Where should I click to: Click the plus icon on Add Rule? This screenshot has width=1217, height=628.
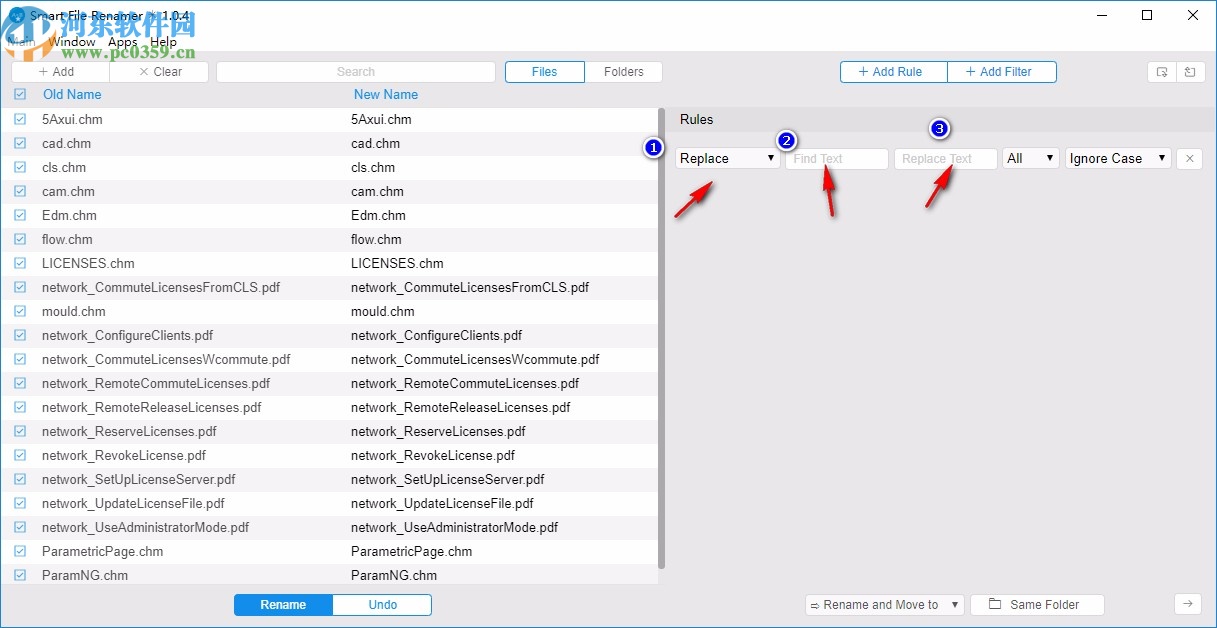click(861, 71)
